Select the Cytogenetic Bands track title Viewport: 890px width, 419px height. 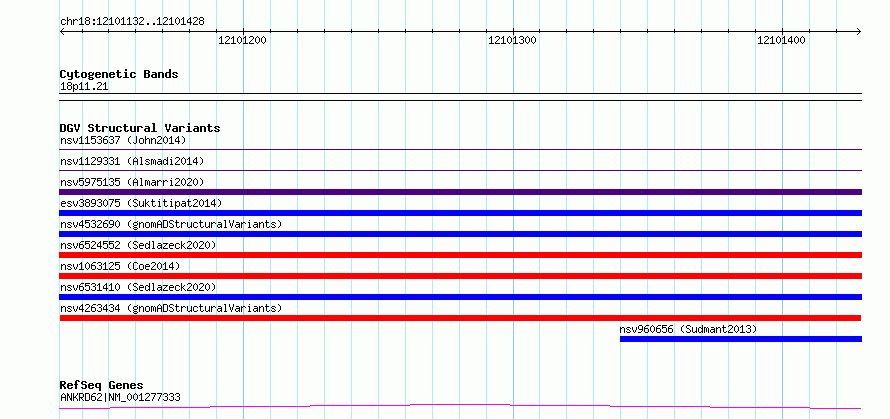pyautogui.click(x=119, y=74)
